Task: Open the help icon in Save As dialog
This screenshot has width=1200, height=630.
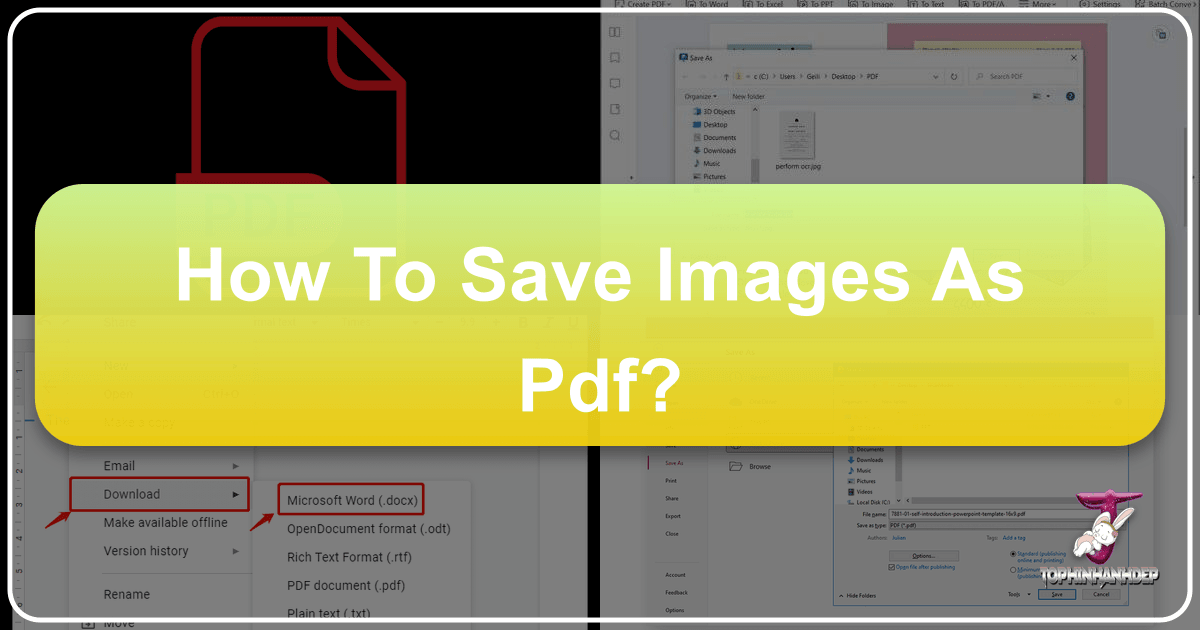Action: coord(1070,96)
